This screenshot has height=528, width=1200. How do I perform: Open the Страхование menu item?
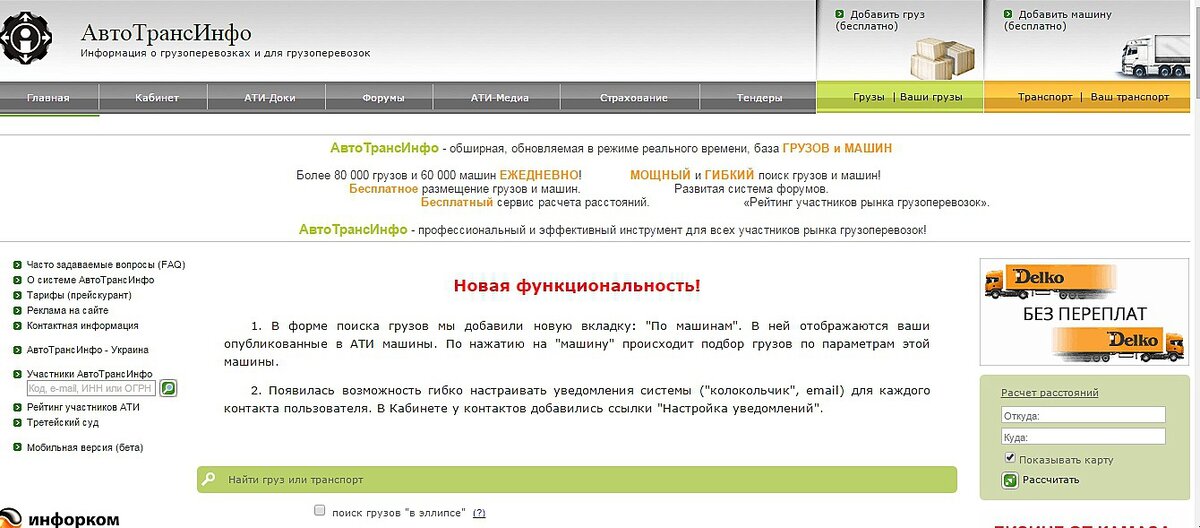[x=634, y=97]
